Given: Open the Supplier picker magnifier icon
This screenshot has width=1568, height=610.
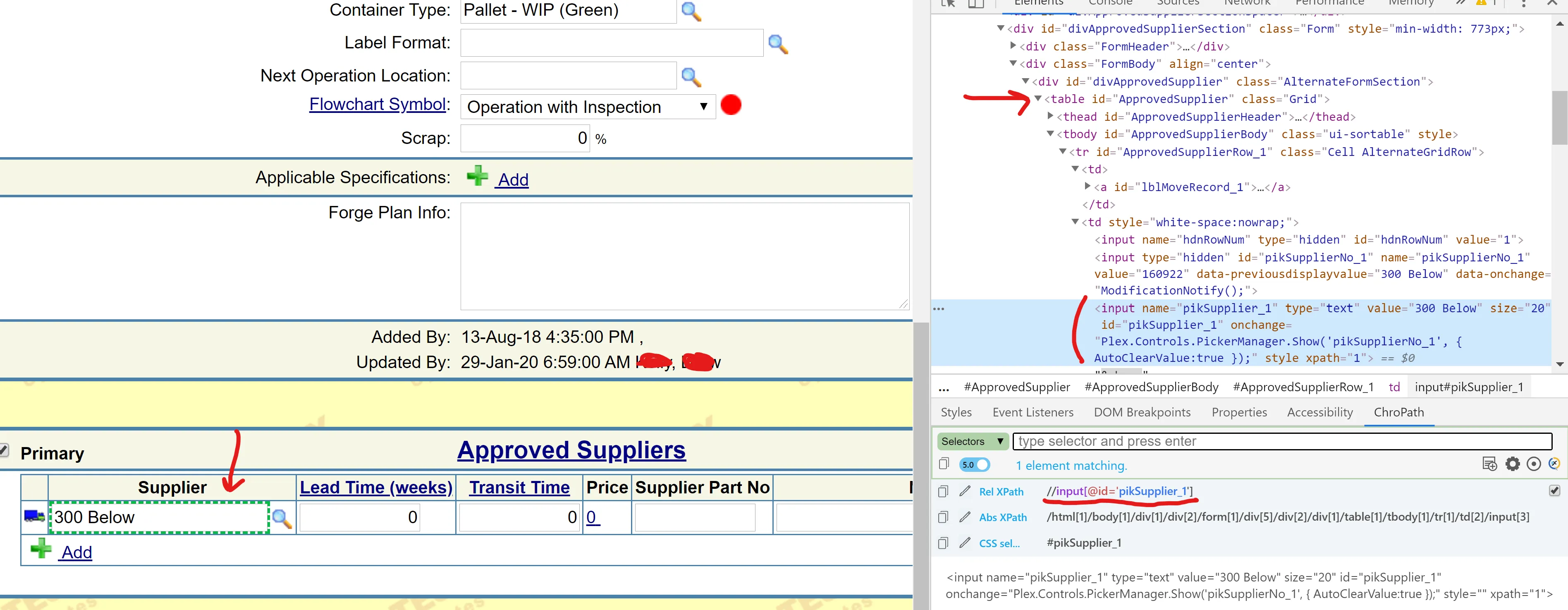Looking at the screenshot, I should [281, 518].
